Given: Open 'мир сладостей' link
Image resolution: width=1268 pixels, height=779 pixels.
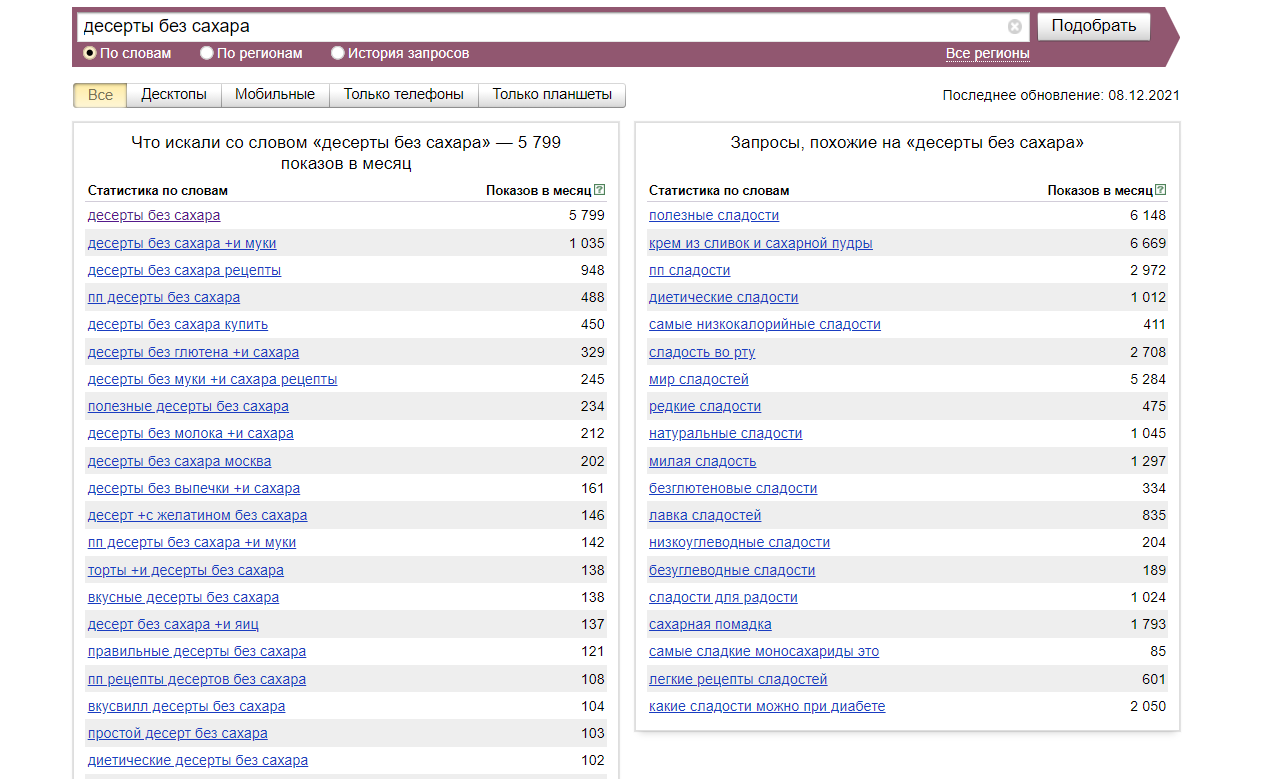Looking at the screenshot, I should point(698,379).
